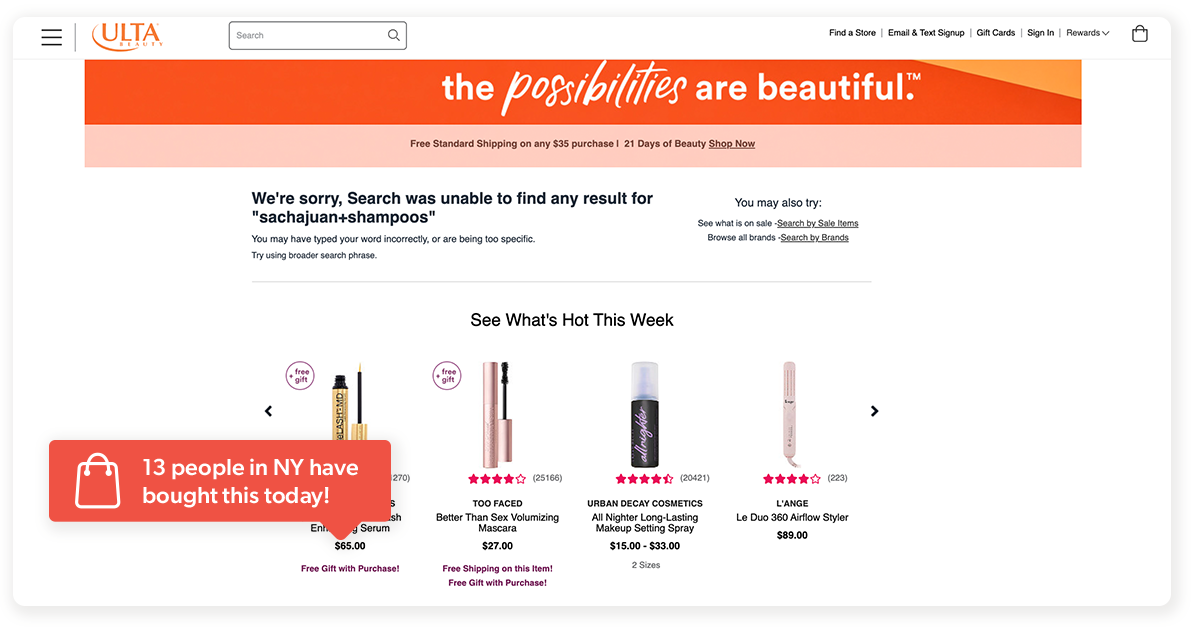1200x641 pixels.
Task: Click the 'free gift' badge on the Lash Serum
Action: (x=300, y=375)
